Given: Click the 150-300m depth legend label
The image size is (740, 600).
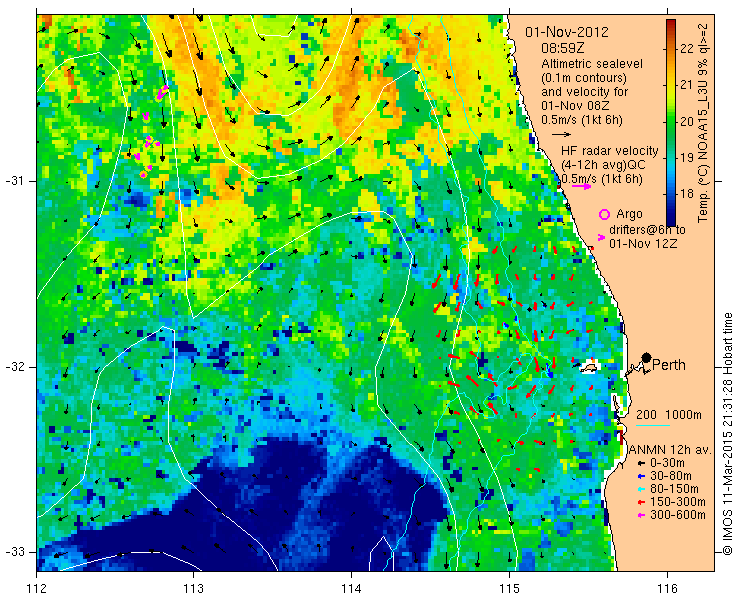Looking at the screenshot, I should pyautogui.click(x=678, y=502).
